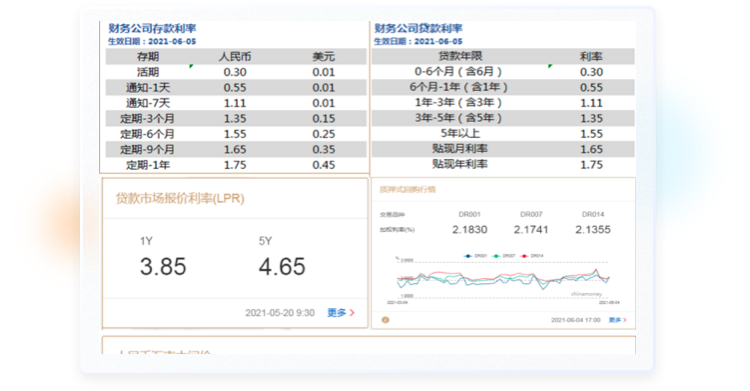
Task: Click the info icon below repo chart
Action: coord(385,320)
